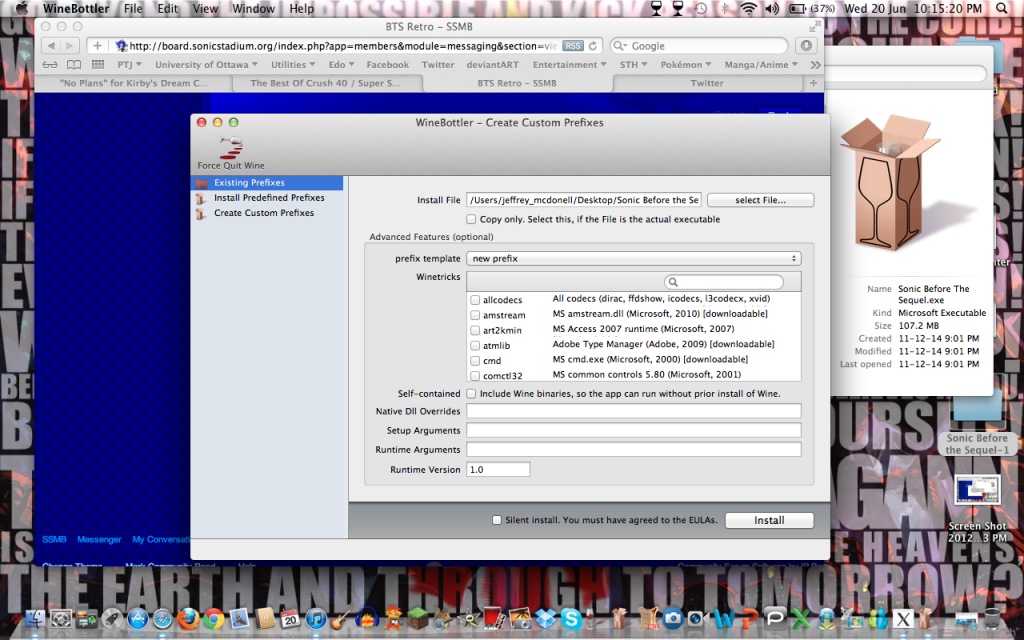Check the atmlib winetrick
The image size is (1024, 640).
coord(475,345)
